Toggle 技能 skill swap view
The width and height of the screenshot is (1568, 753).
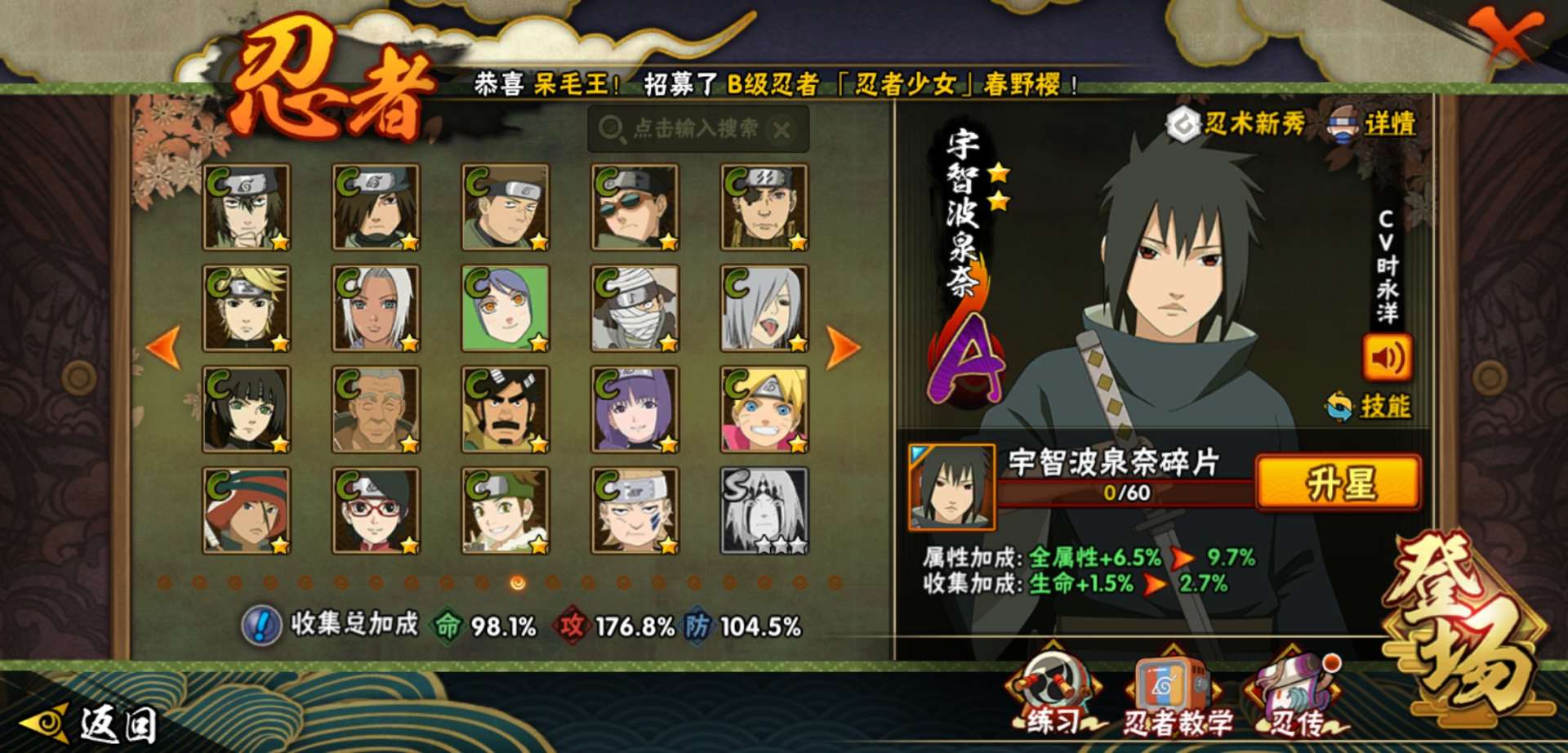coord(1369,406)
